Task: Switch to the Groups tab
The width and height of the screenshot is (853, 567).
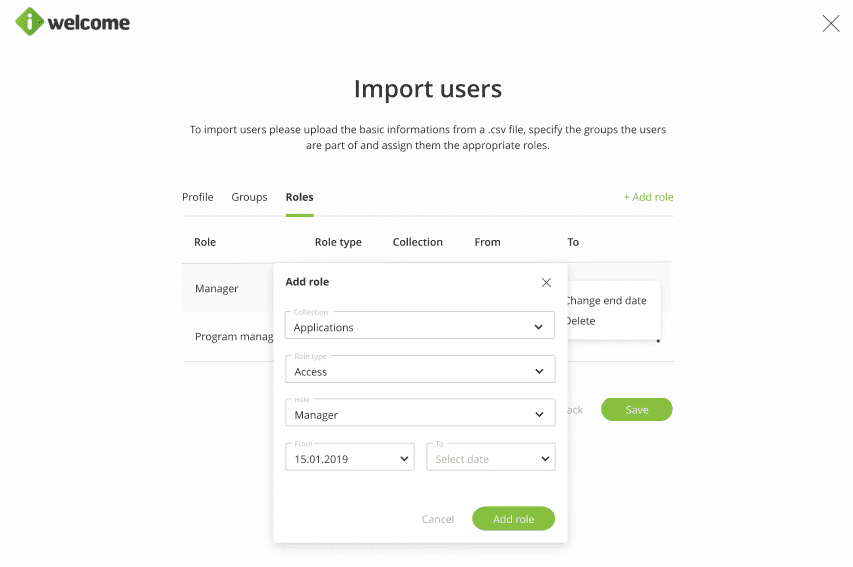Action: pyautogui.click(x=249, y=197)
